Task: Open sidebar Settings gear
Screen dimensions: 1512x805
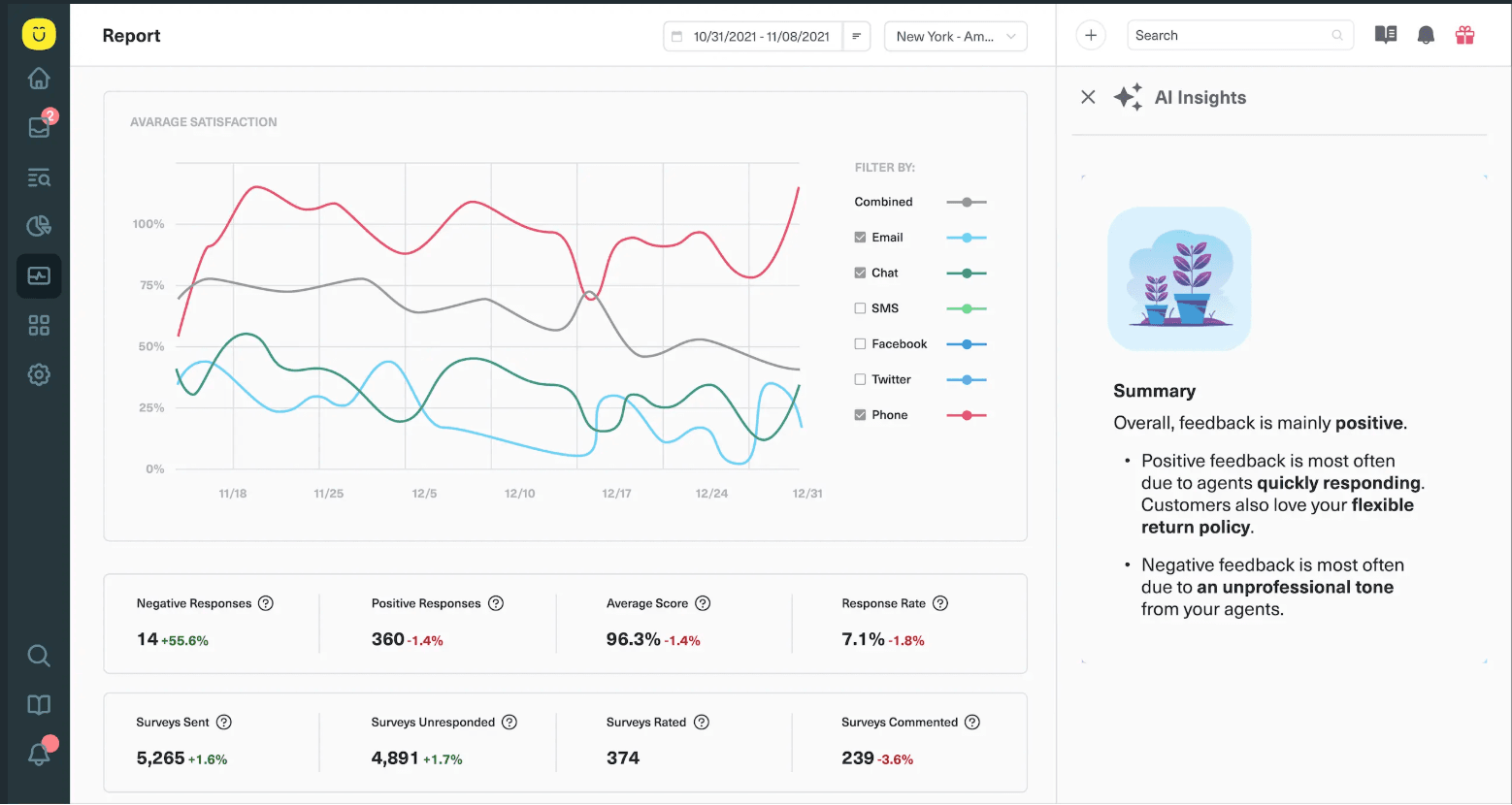Action: coord(38,374)
